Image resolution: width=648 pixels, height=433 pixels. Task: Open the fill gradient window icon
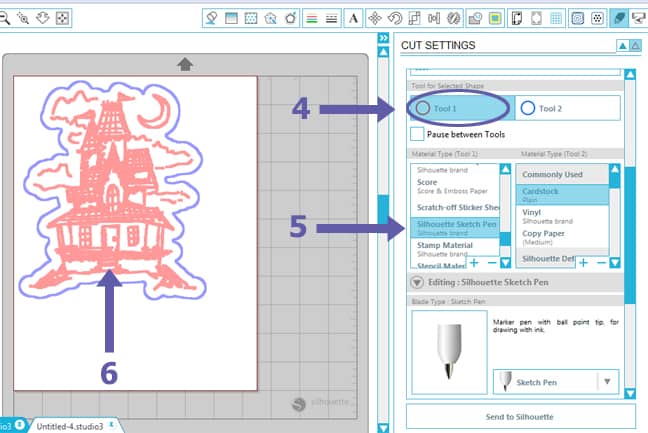tap(231, 18)
